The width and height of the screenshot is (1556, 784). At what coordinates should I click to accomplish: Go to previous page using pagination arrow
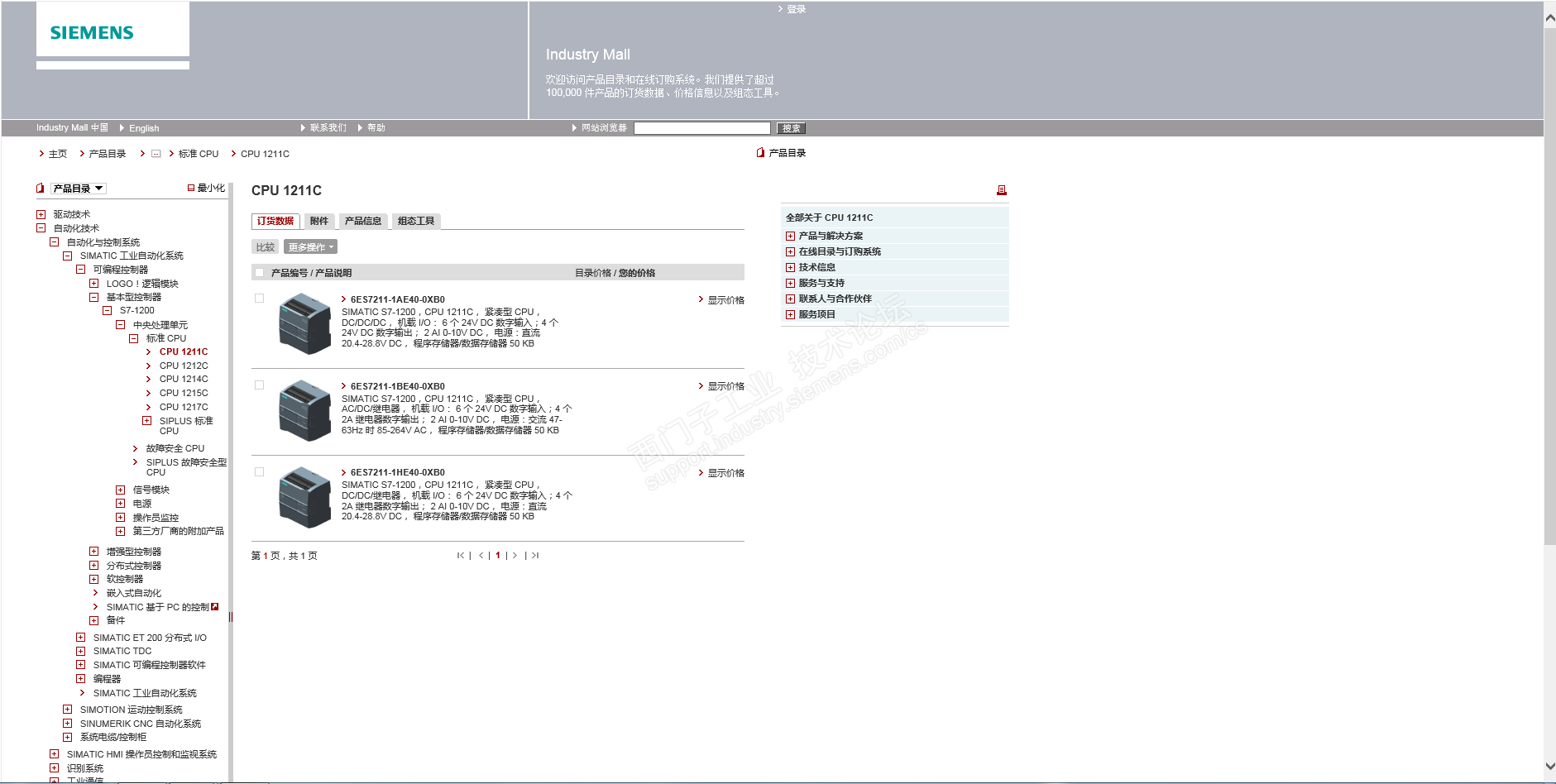481,556
